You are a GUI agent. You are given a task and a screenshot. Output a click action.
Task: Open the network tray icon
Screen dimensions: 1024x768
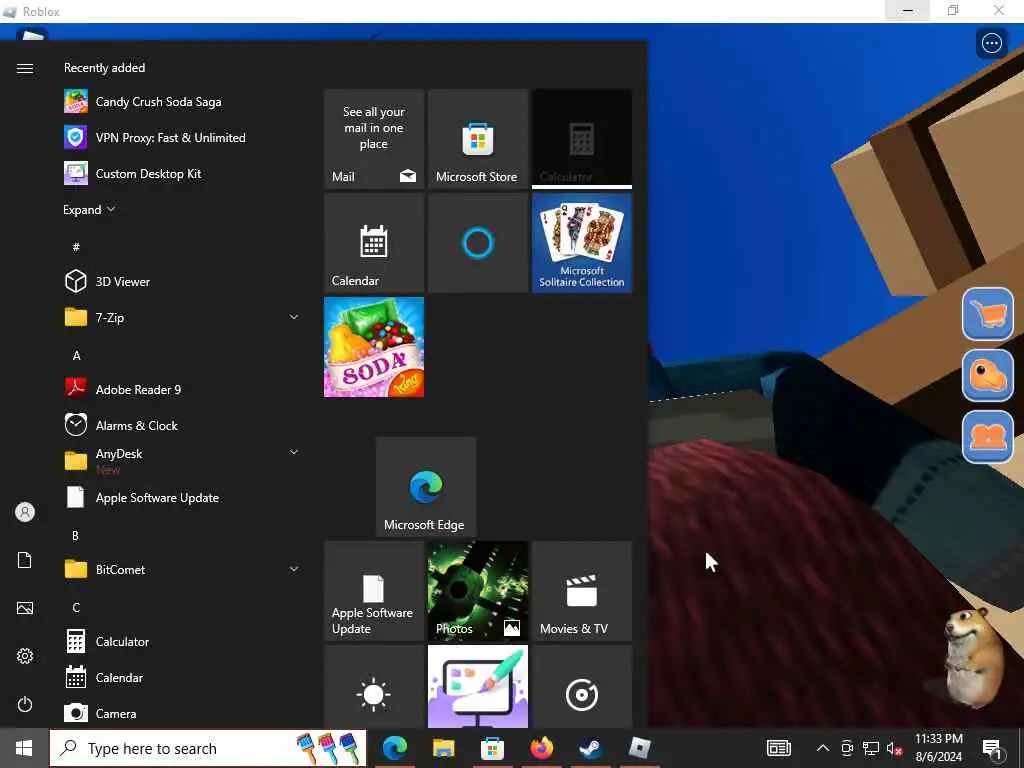(871, 748)
